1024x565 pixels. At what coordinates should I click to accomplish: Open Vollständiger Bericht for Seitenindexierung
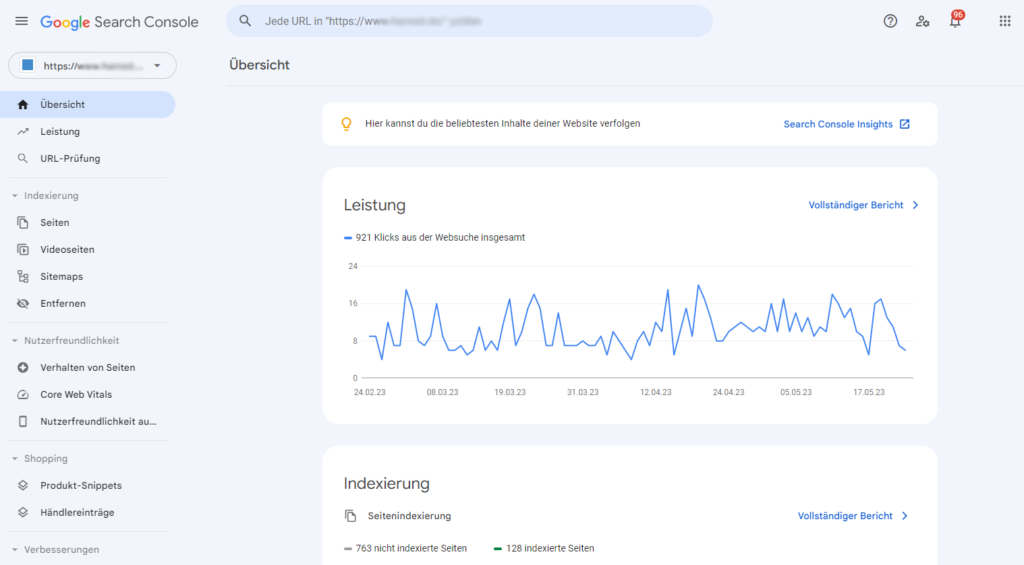coord(852,516)
